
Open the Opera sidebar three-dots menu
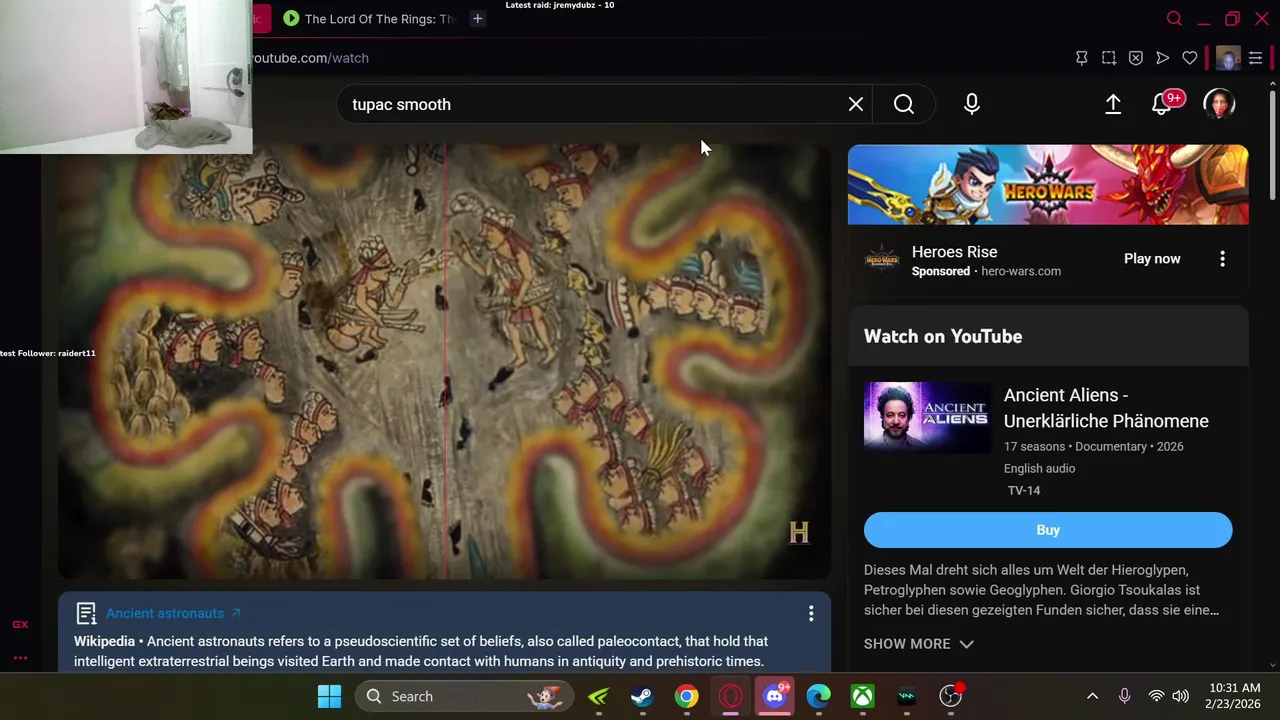pyautogui.click(x=20, y=658)
